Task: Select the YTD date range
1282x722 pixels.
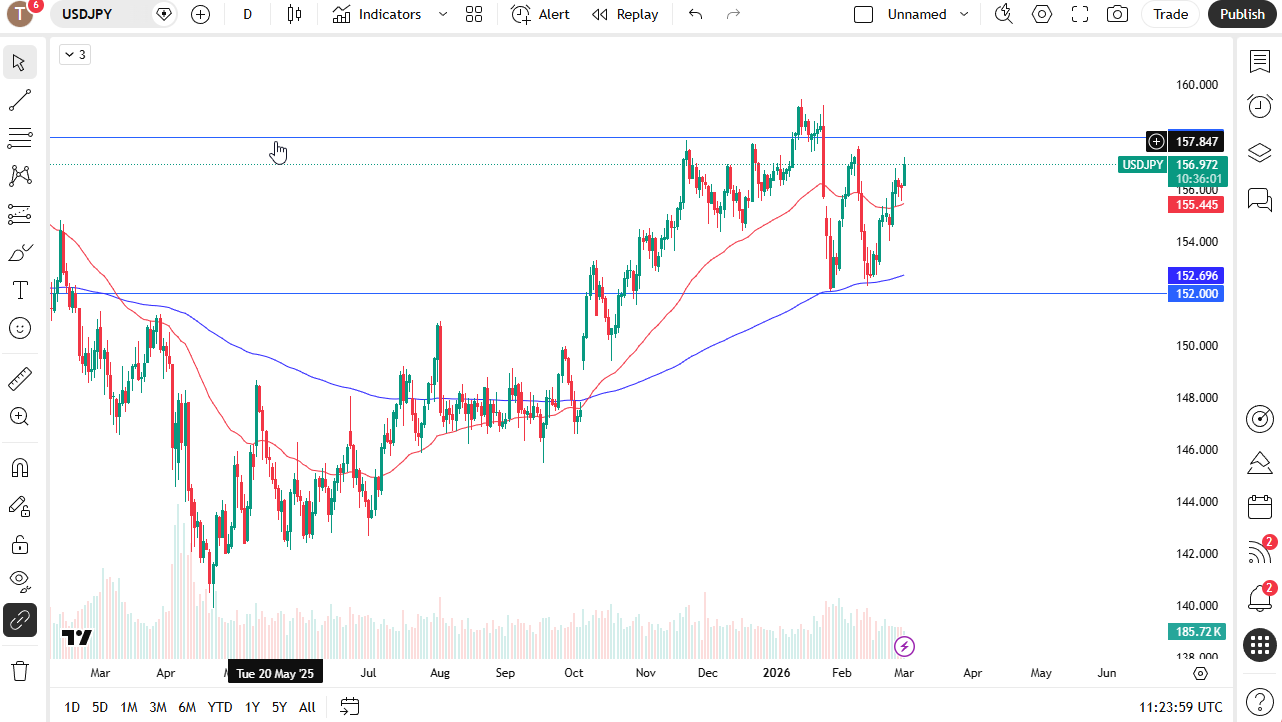Action: pos(220,707)
